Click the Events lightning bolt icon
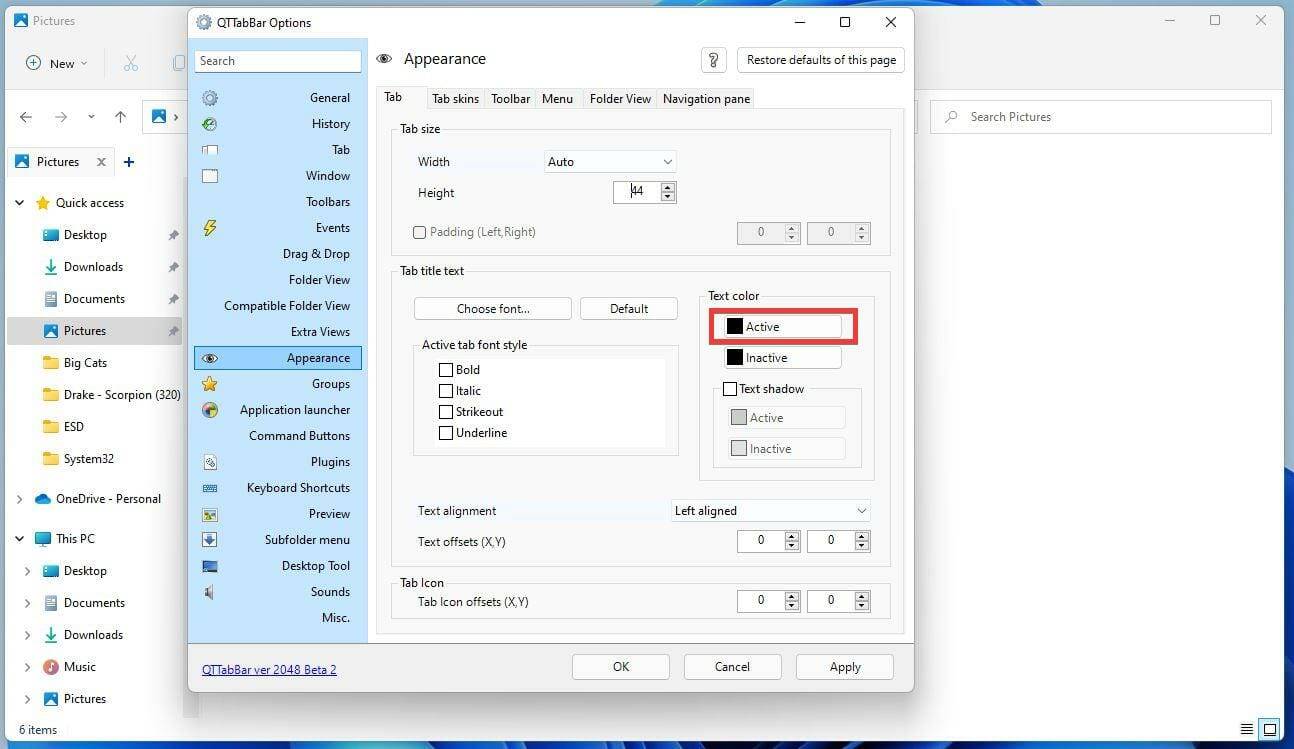 [x=210, y=228]
